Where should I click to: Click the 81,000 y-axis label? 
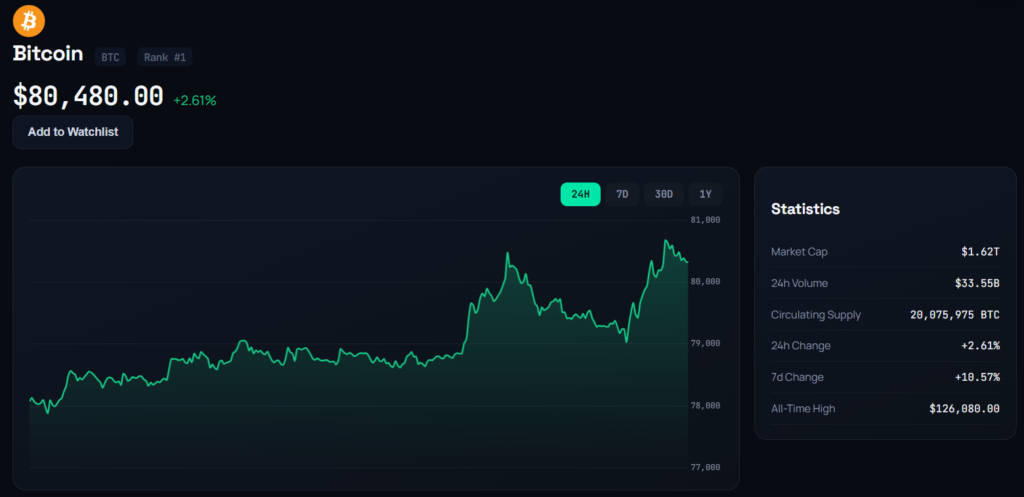pyautogui.click(x=705, y=220)
